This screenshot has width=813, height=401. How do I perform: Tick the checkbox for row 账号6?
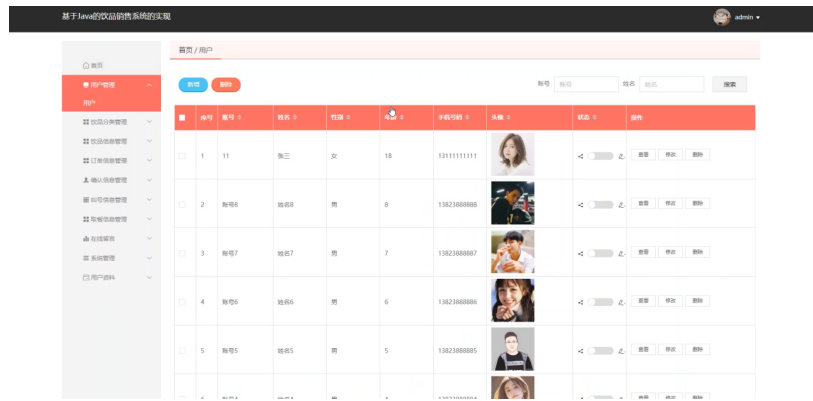182,302
